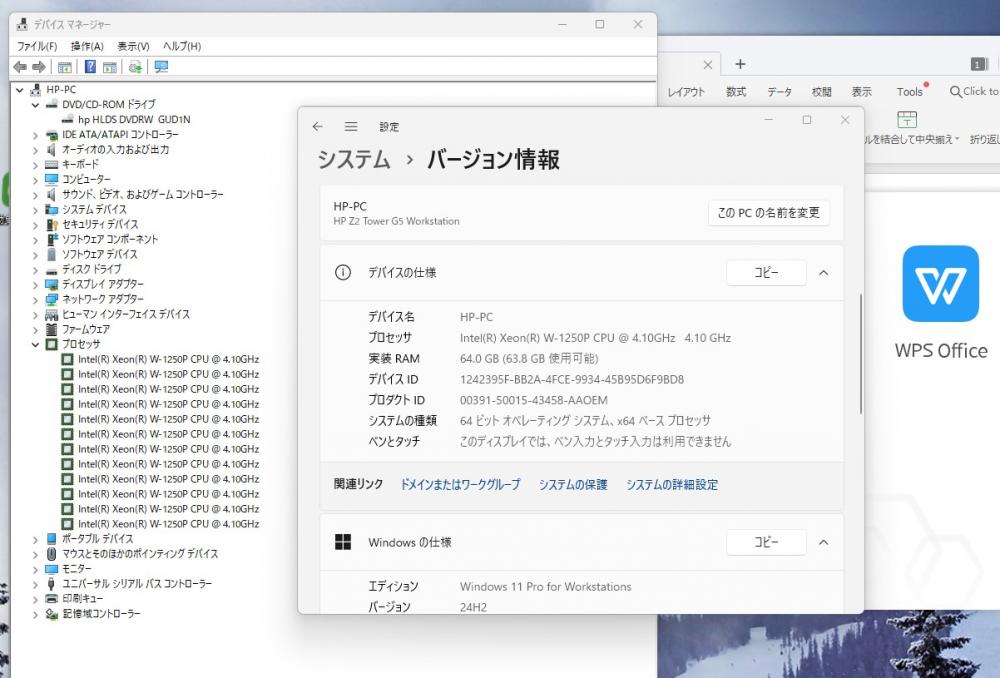1000x678 pixels.
Task: Click the key icon beside セキュリティ デバイス
Action: [52, 224]
